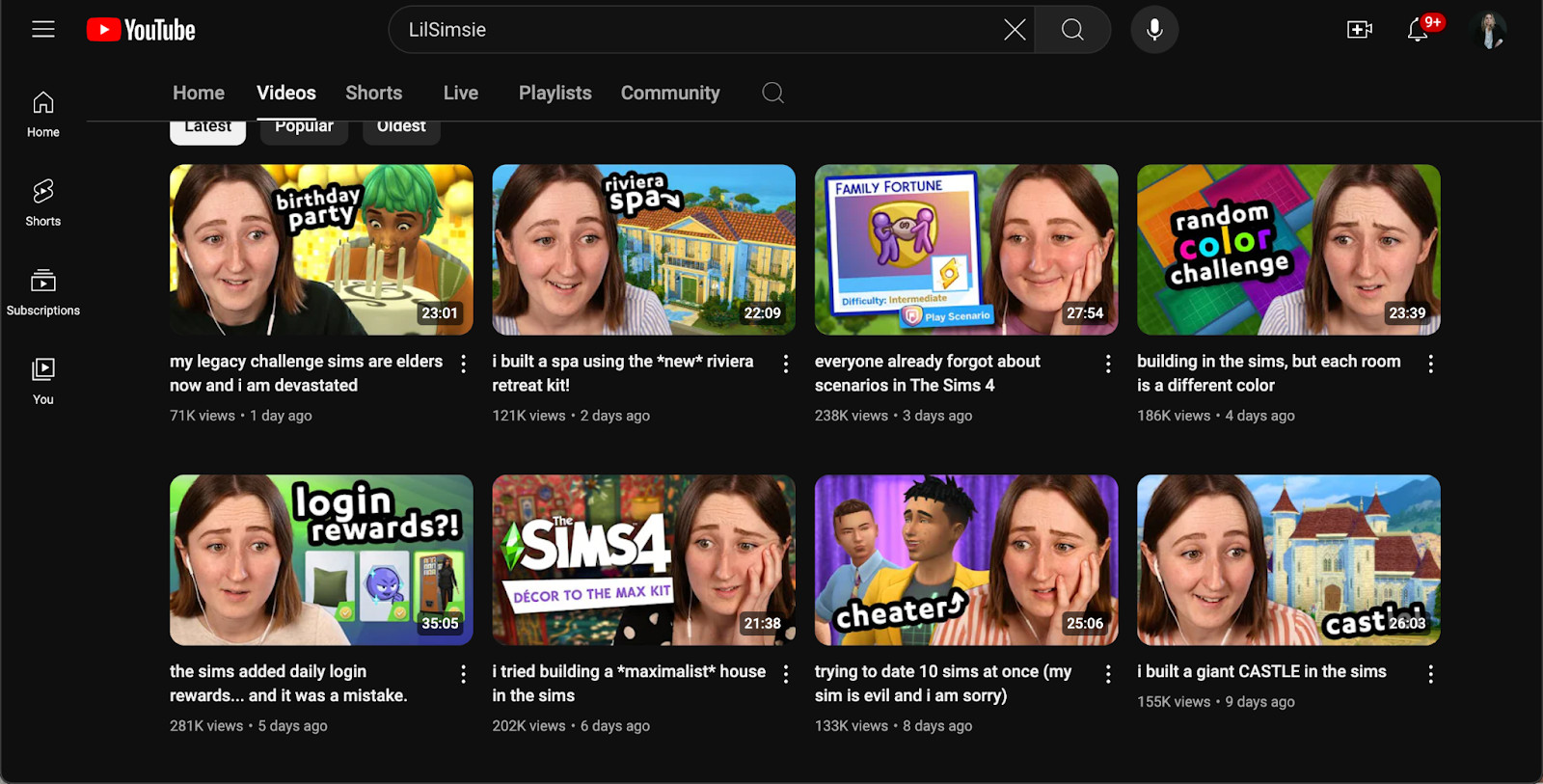Open Family Fortune scenario thumbnail
This screenshot has width=1543, height=784.
966,250
